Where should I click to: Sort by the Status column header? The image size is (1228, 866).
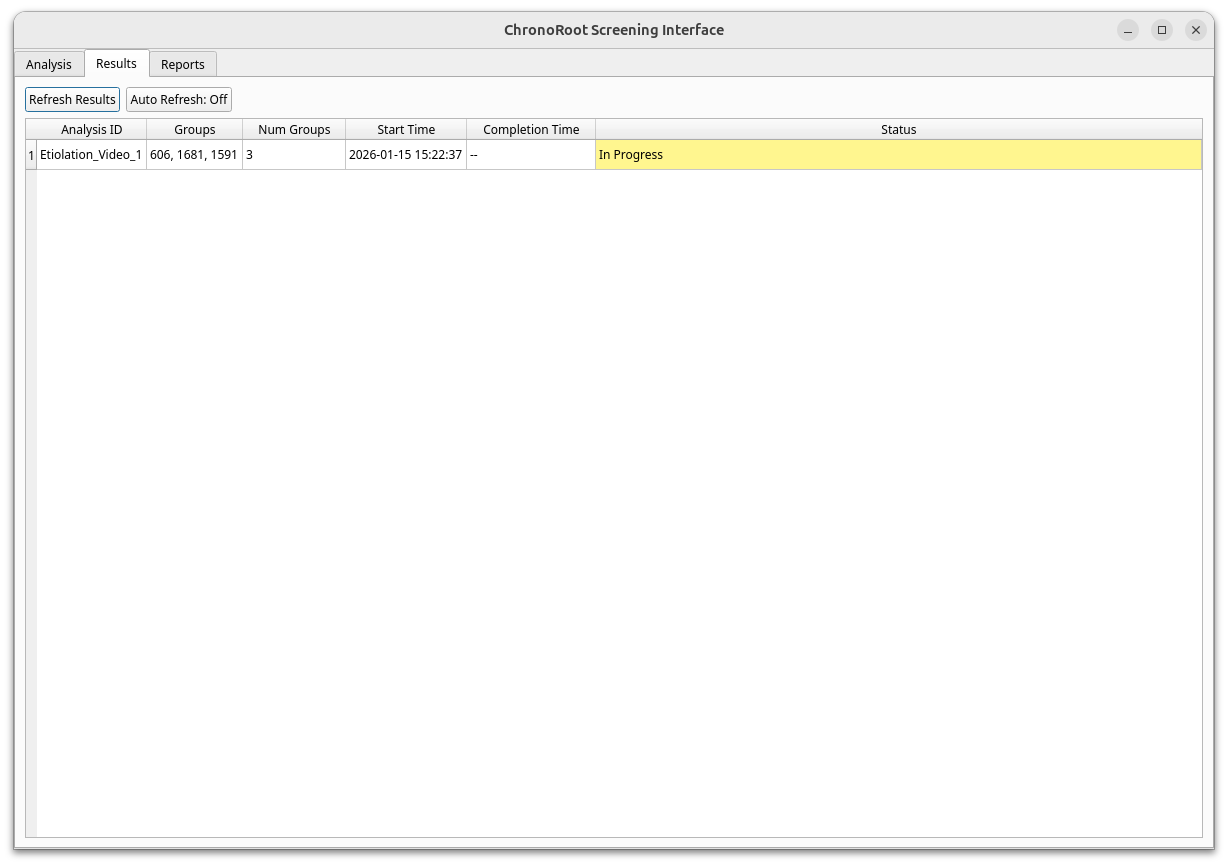coord(898,129)
